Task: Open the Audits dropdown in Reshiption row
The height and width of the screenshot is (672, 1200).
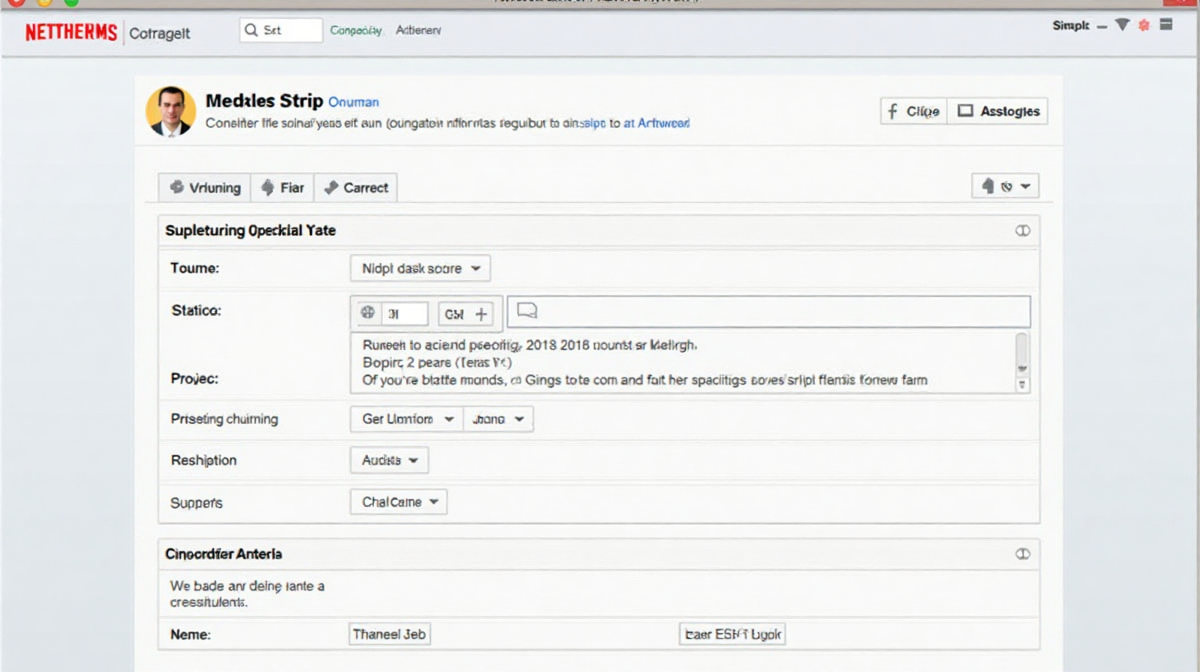Action: (389, 461)
